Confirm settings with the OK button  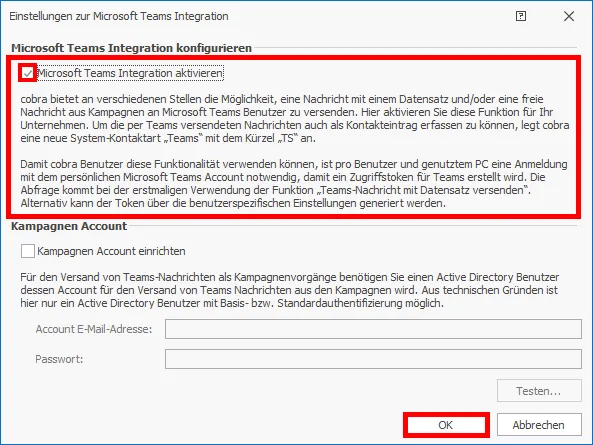[x=446, y=425]
